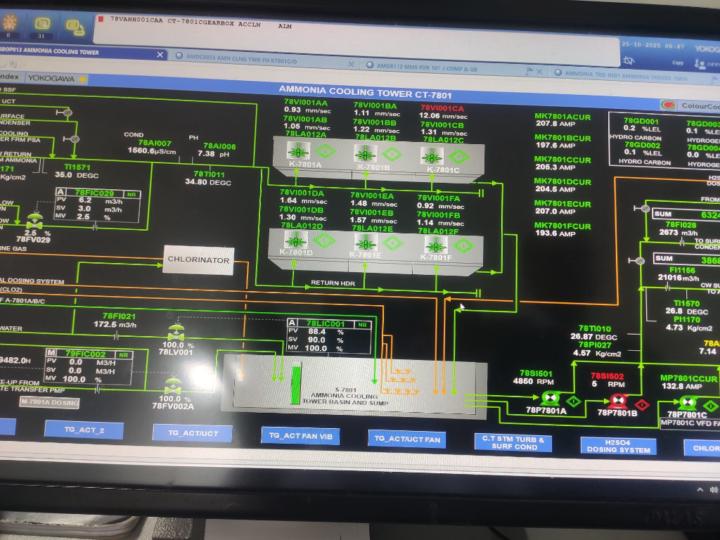Switch to the third graphic tab

[452, 67]
